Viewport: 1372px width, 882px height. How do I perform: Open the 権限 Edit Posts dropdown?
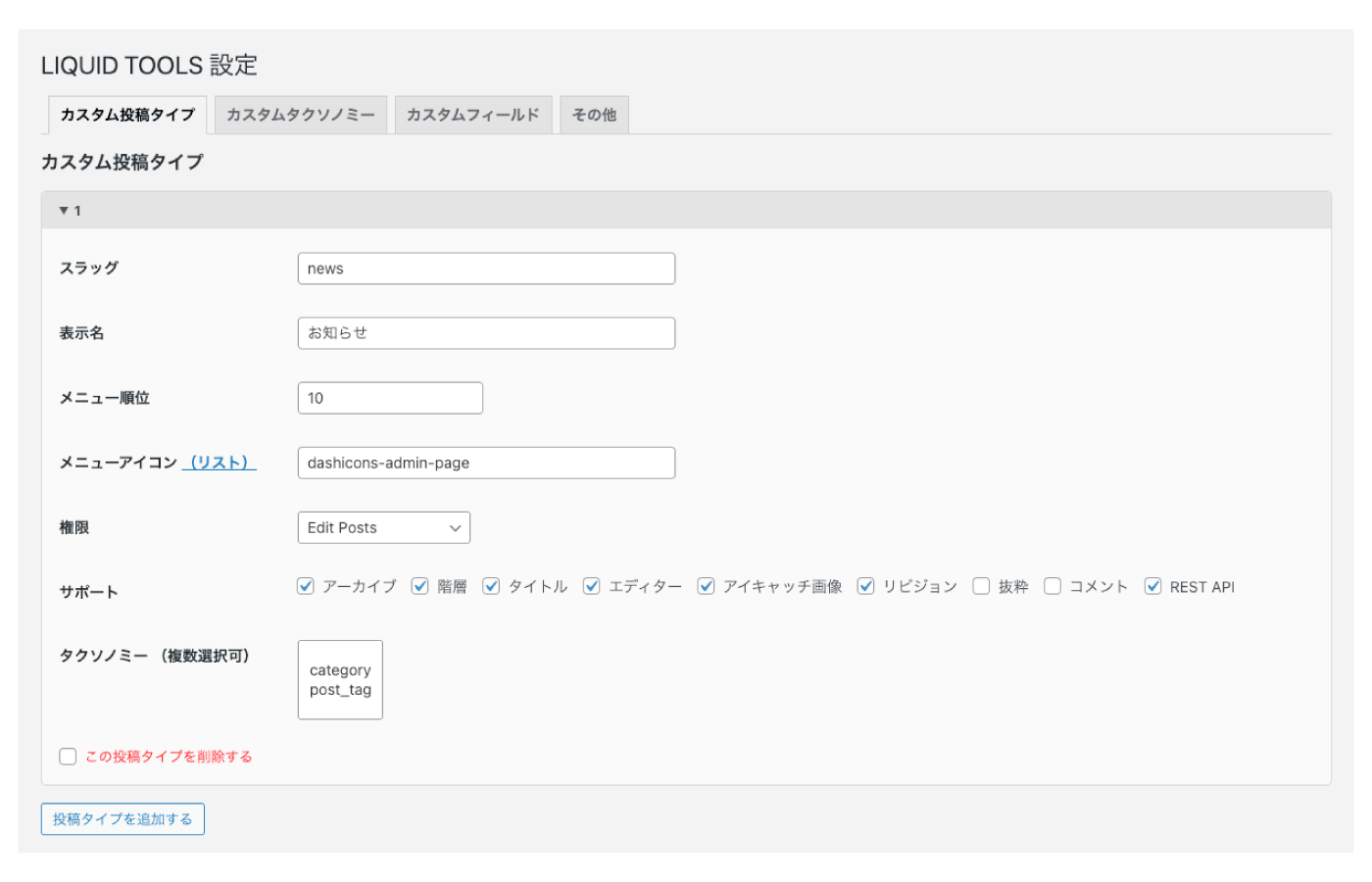[383, 527]
